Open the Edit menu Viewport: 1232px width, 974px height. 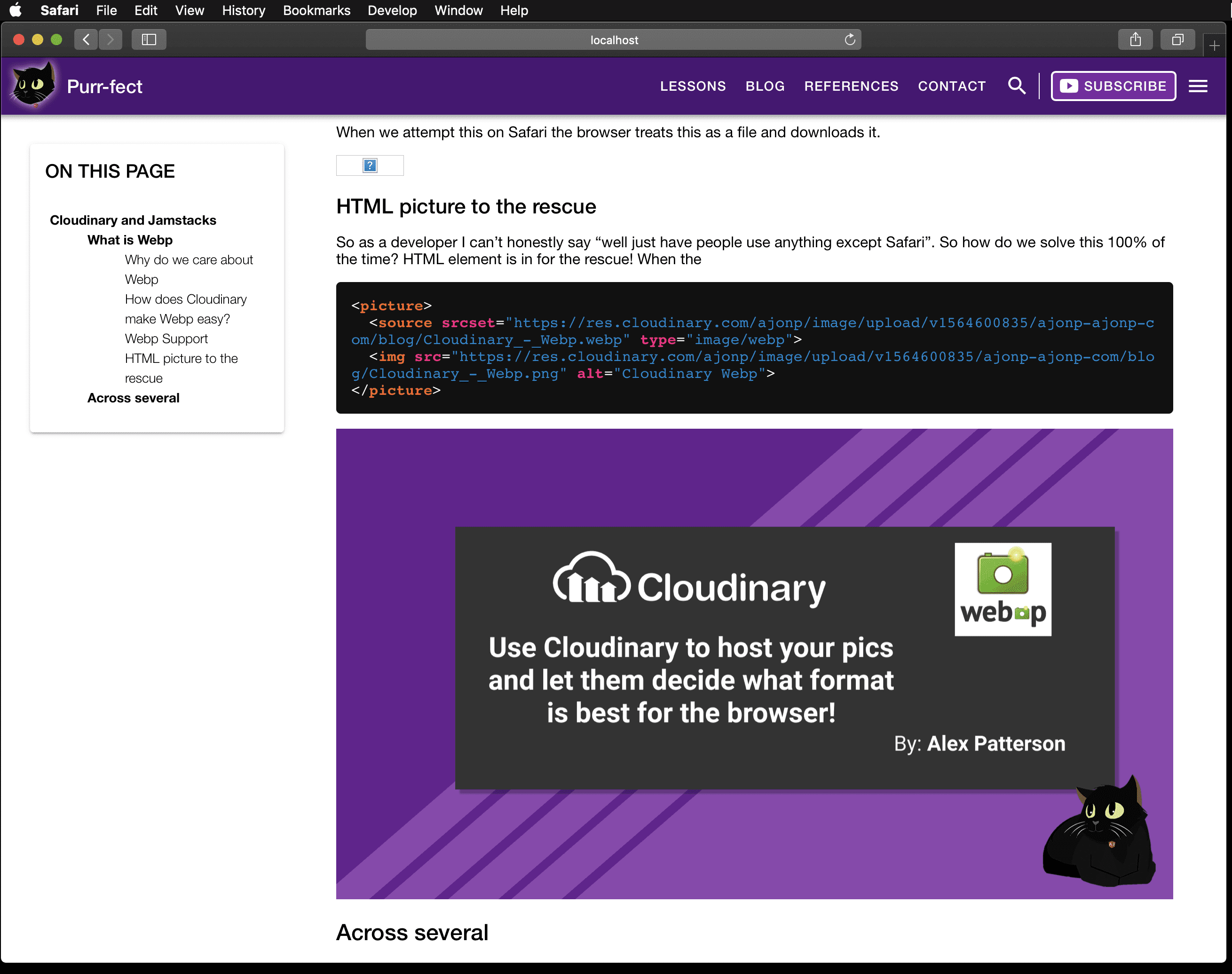click(x=146, y=10)
